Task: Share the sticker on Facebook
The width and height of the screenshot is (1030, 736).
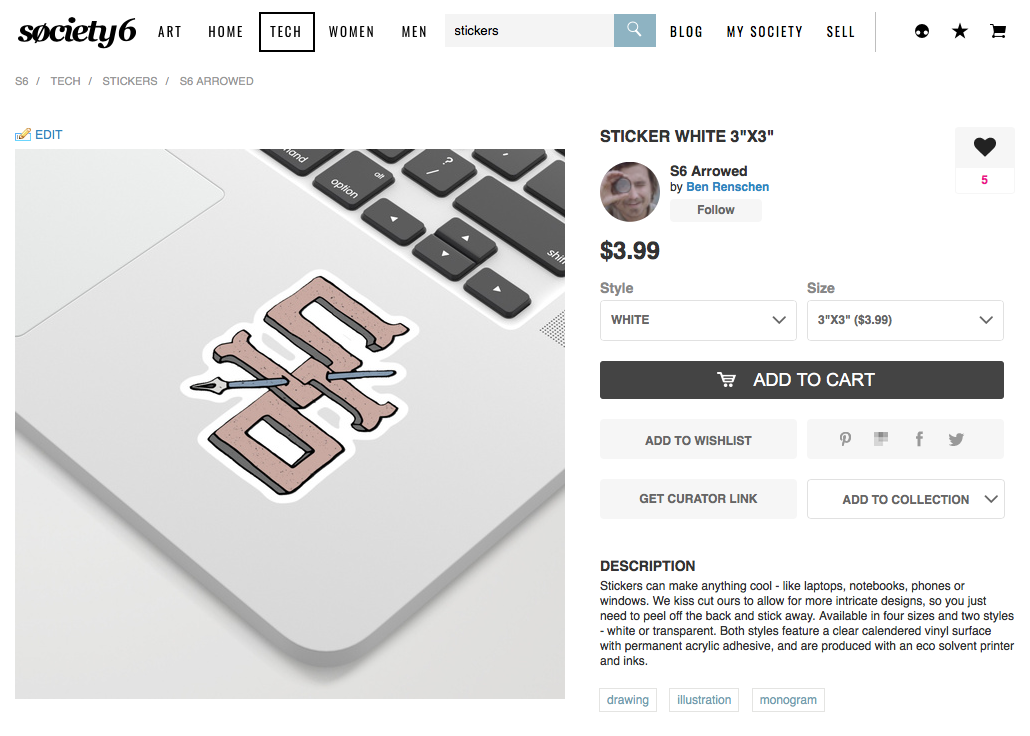Action: pyautogui.click(x=920, y=439)
